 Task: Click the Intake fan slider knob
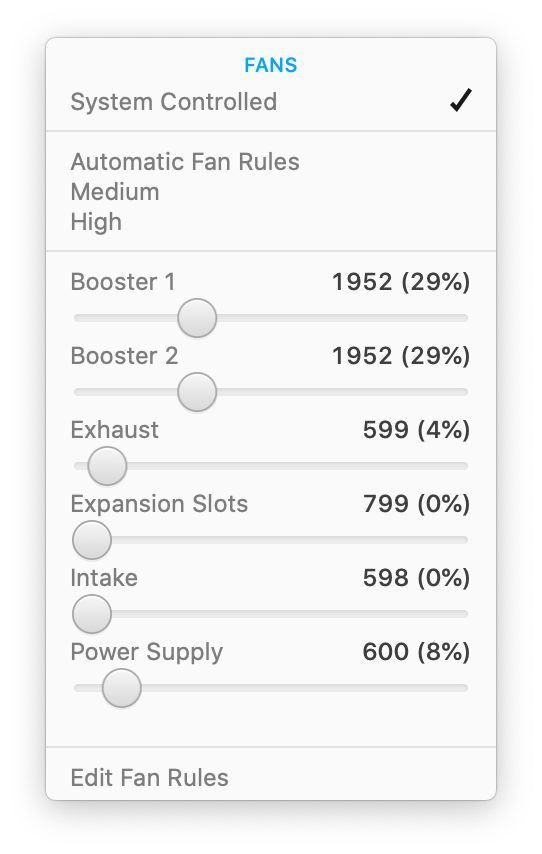coord(92,614)
